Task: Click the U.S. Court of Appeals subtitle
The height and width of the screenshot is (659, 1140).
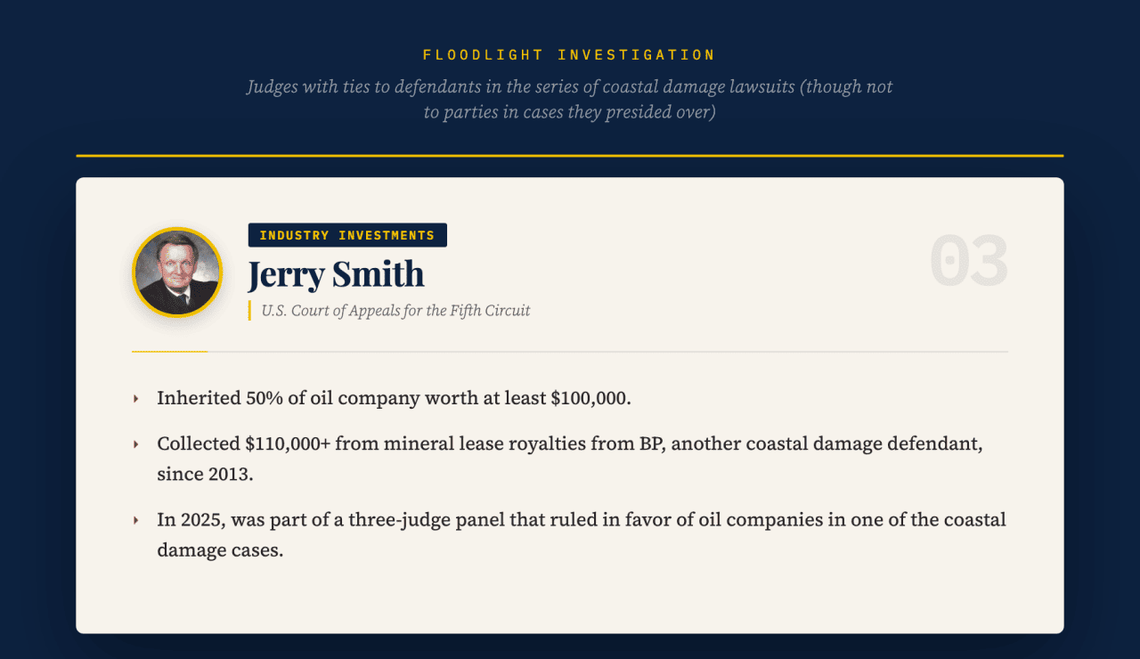Action: [395, 311]
